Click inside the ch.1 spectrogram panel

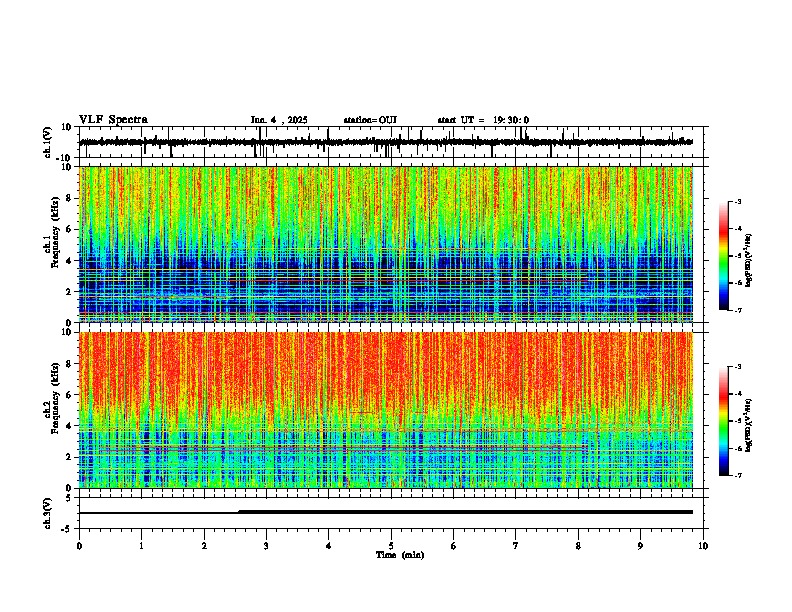tap(386, 244)
